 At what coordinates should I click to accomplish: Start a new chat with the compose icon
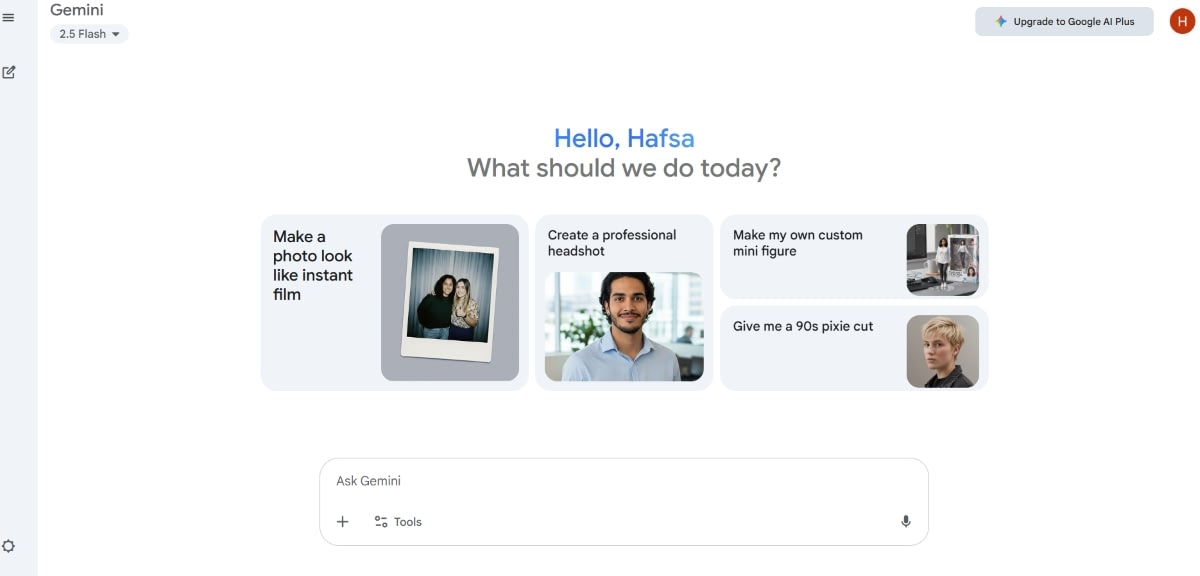(x=9, y=72)
